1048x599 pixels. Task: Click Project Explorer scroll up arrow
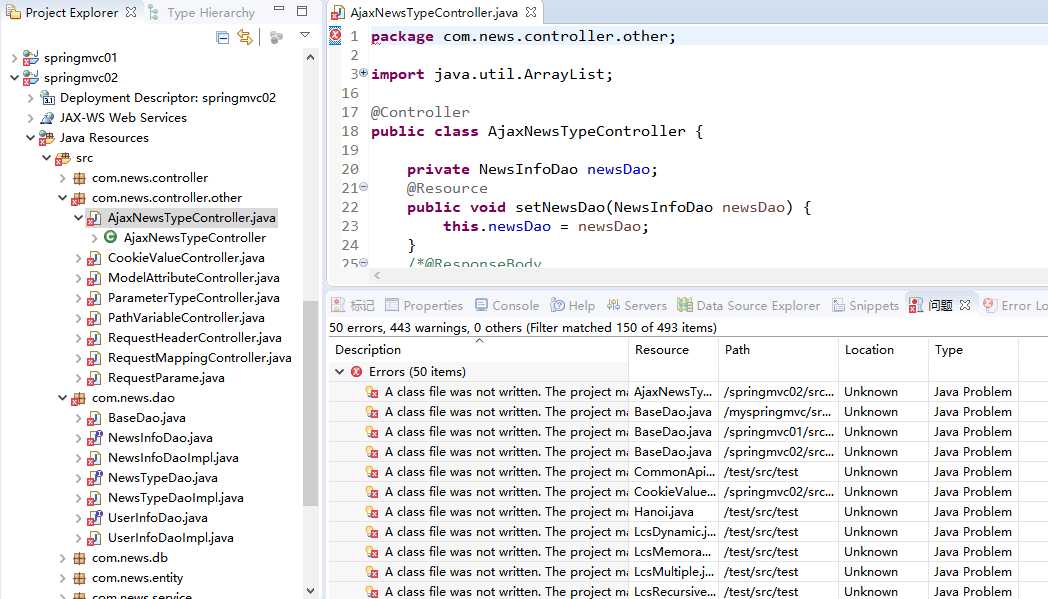pyautogui.click(x=310, y=58)
